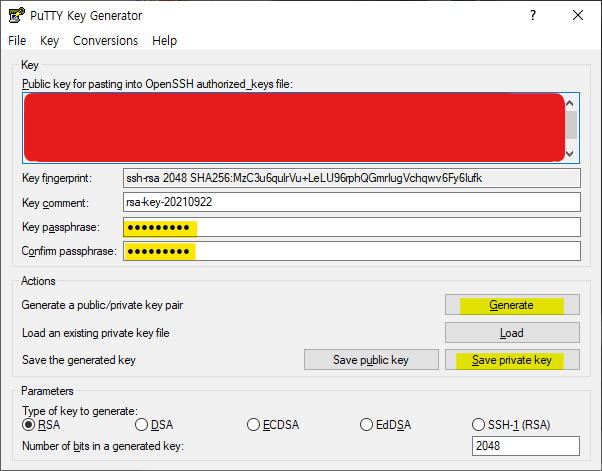602x471 pixels.
Task: Click the number of bits field
Action: pos(526,446)
